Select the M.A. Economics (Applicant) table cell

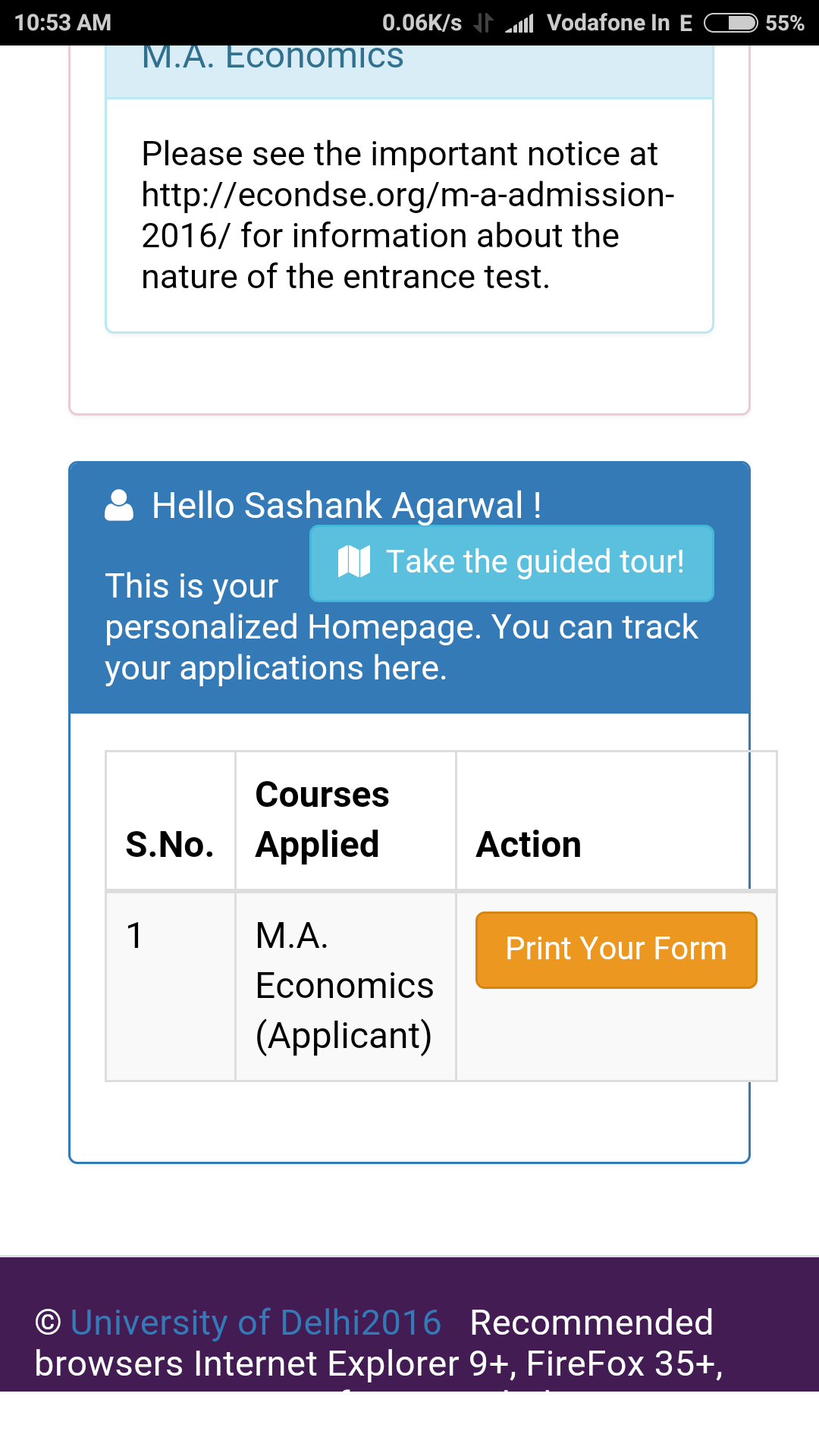point(344,986)
